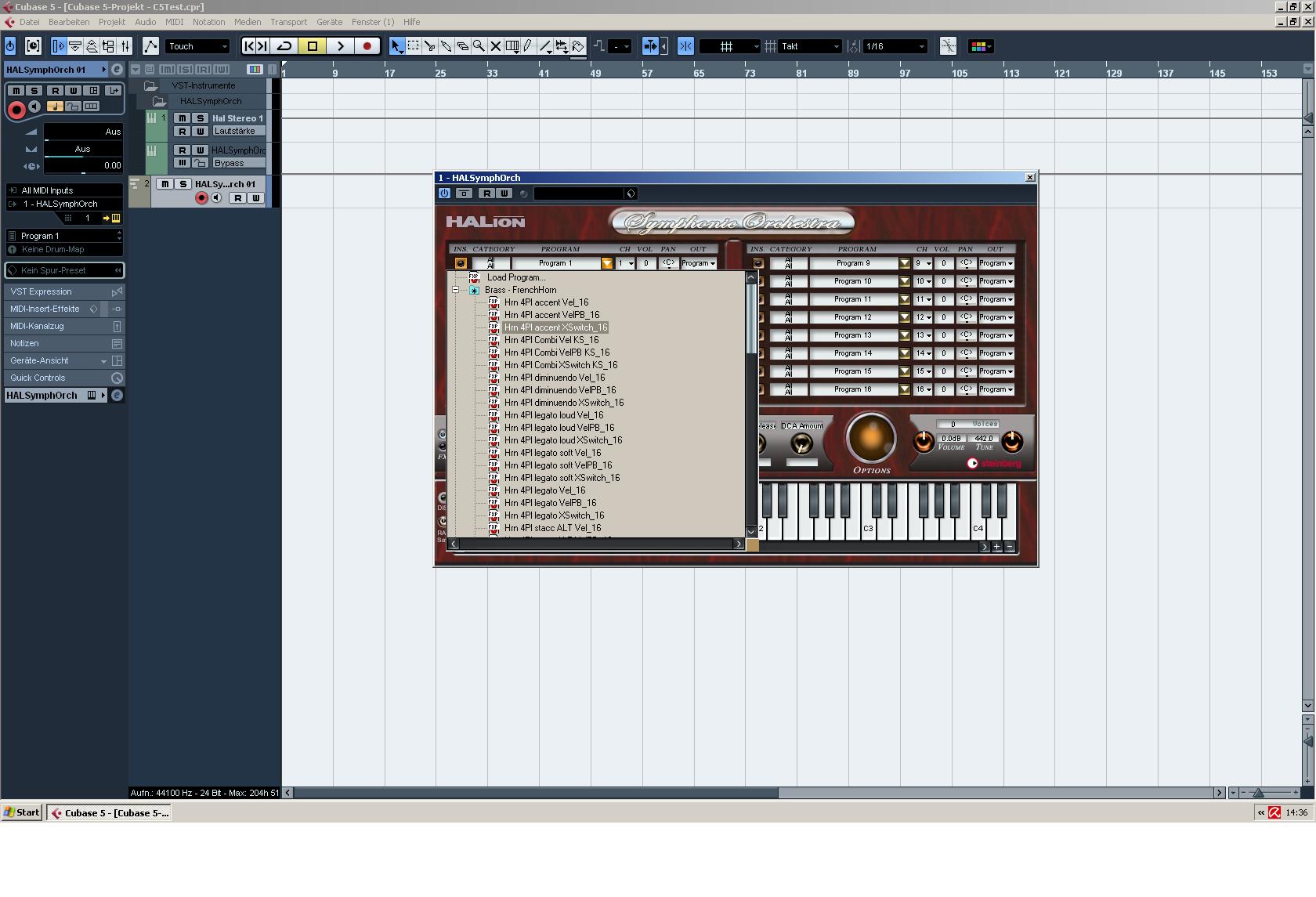
Task: Open the Transport menu
Action: (288, 22)
